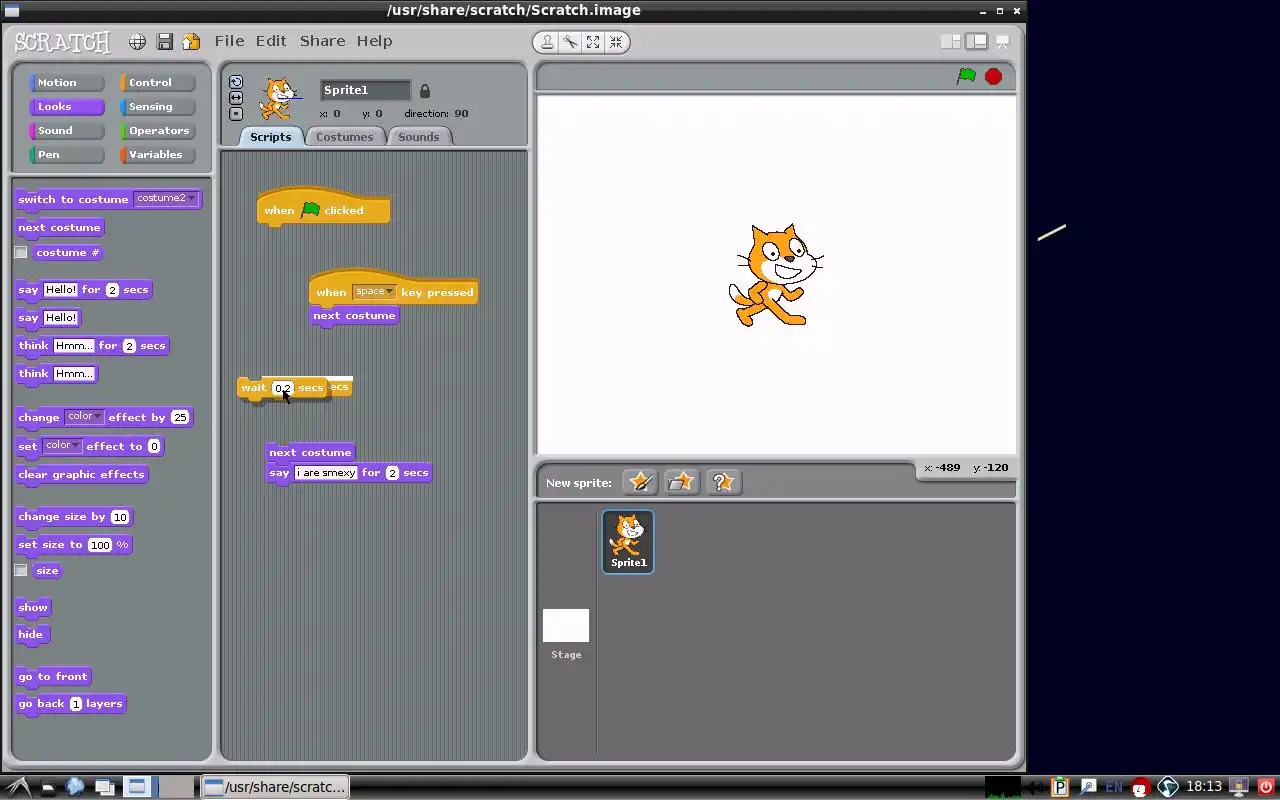Image resolution: width=1280 pixels, height=800 pixels.
Task: Open the Sound blocks category
Action: 66,131
